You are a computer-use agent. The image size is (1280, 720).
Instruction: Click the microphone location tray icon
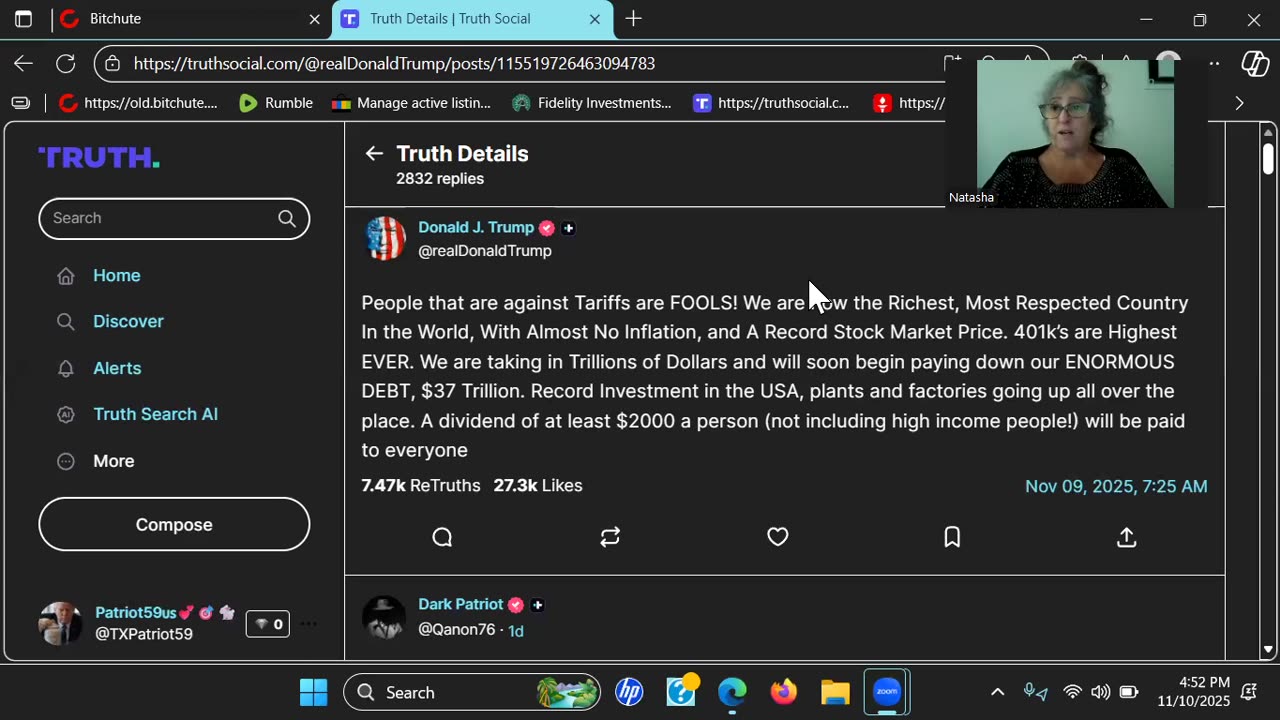click(x=1036, y=692)
